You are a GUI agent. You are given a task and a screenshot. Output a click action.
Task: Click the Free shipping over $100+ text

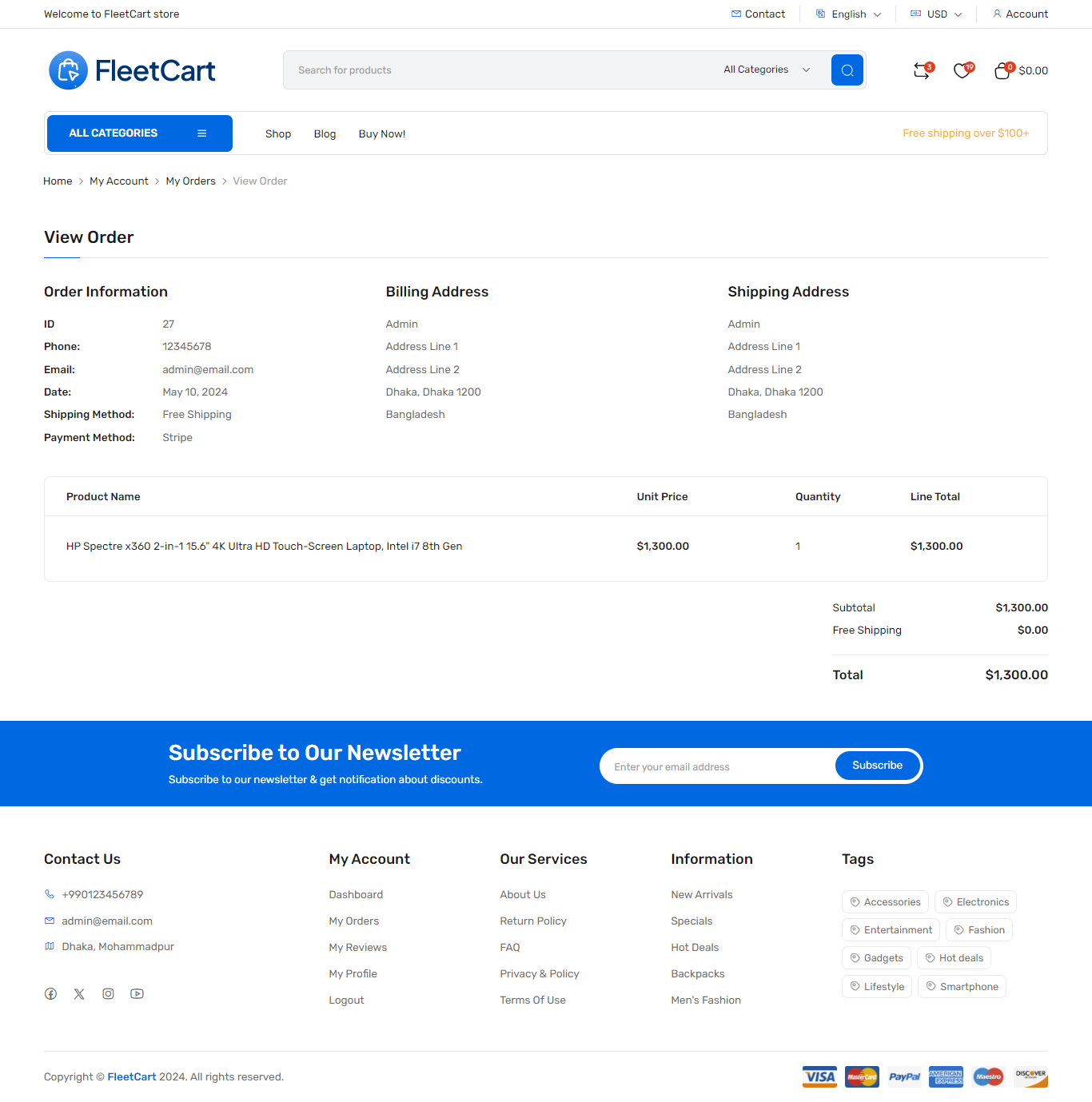[966, 133]
